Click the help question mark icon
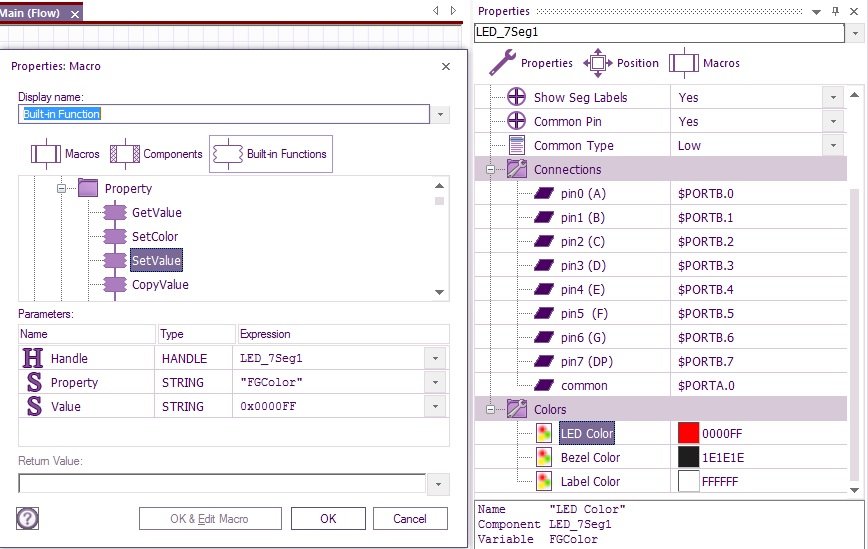 tap(27, 518)
